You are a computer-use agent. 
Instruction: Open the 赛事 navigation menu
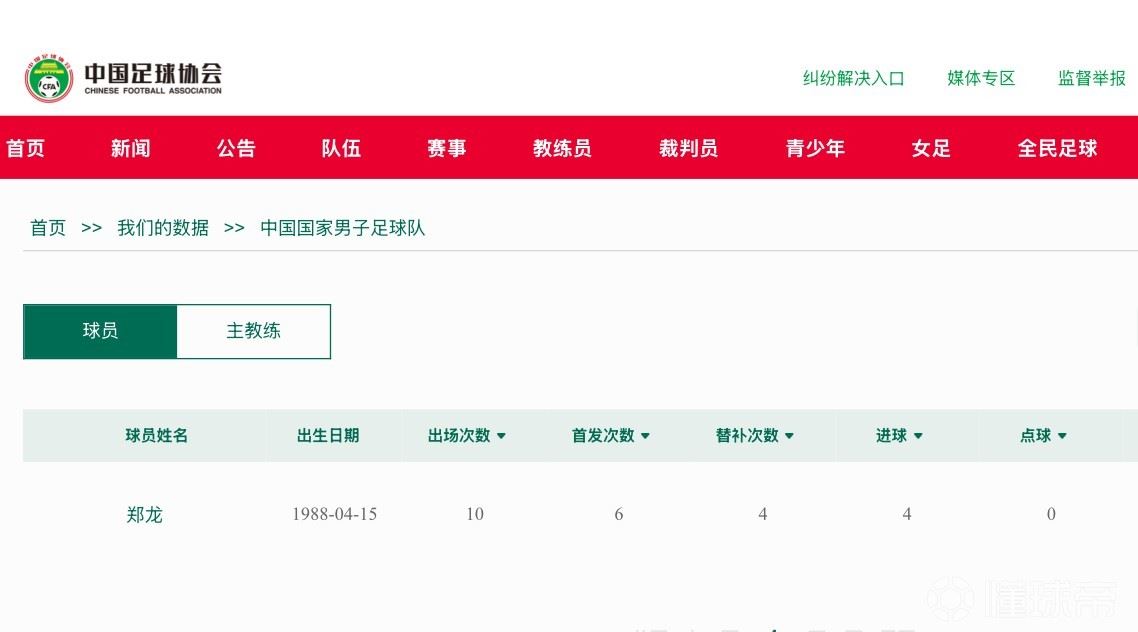(446, 148)
